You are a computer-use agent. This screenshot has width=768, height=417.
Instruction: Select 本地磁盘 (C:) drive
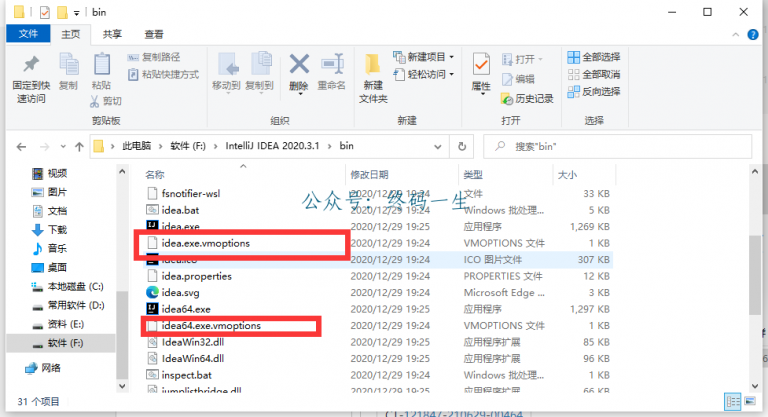67,286
